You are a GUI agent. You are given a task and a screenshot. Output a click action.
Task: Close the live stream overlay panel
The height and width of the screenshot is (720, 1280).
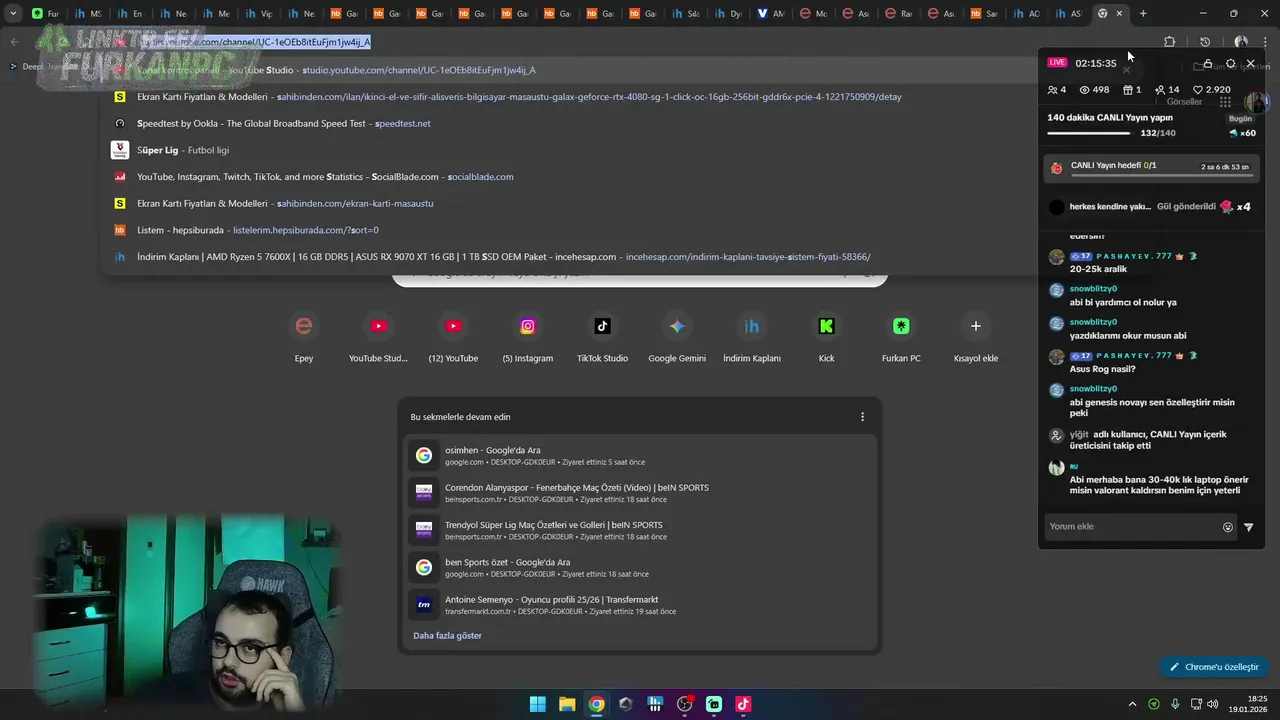click(x=1250, y=63)
